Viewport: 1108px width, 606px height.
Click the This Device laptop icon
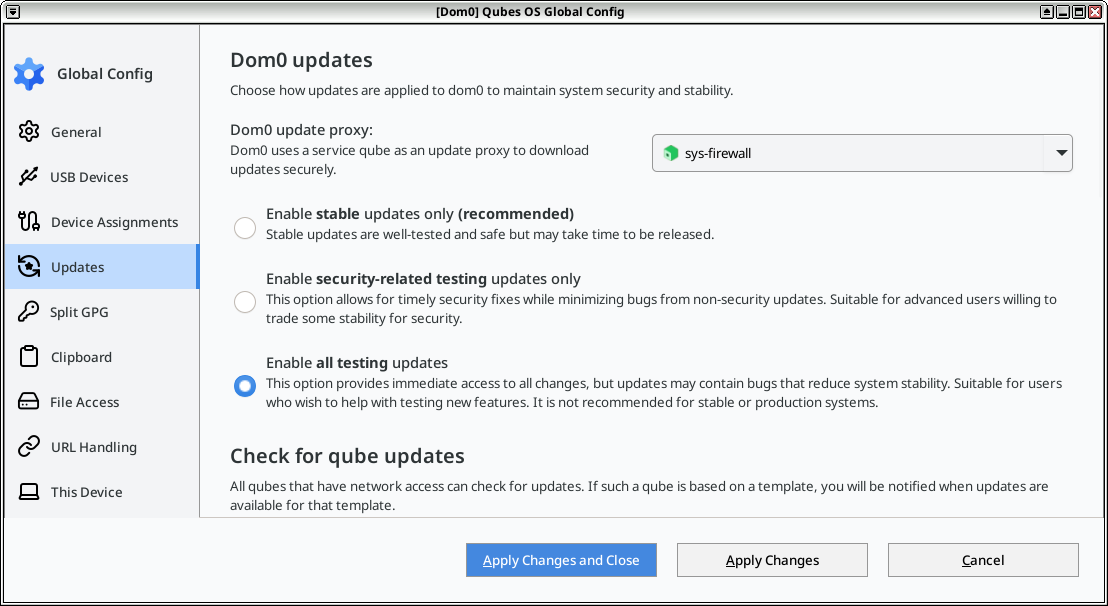(x=29, y=492)
